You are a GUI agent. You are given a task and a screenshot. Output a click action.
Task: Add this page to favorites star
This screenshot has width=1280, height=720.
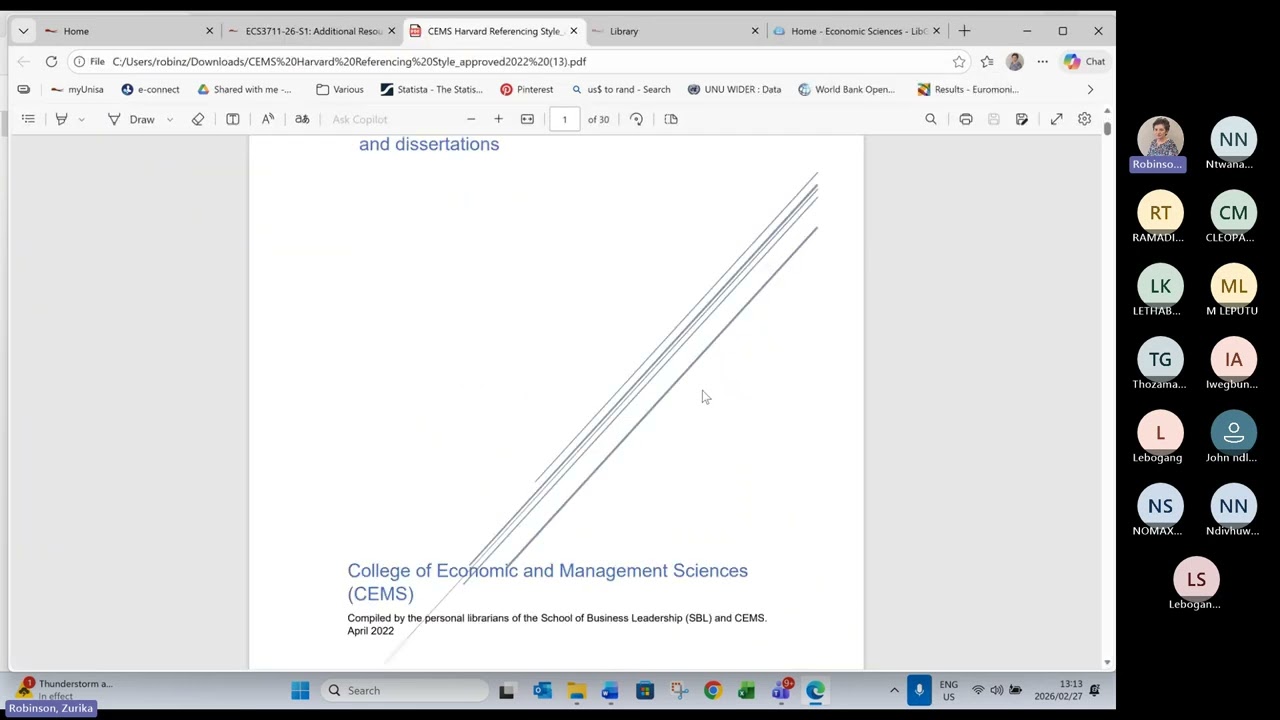coord(959,61)
